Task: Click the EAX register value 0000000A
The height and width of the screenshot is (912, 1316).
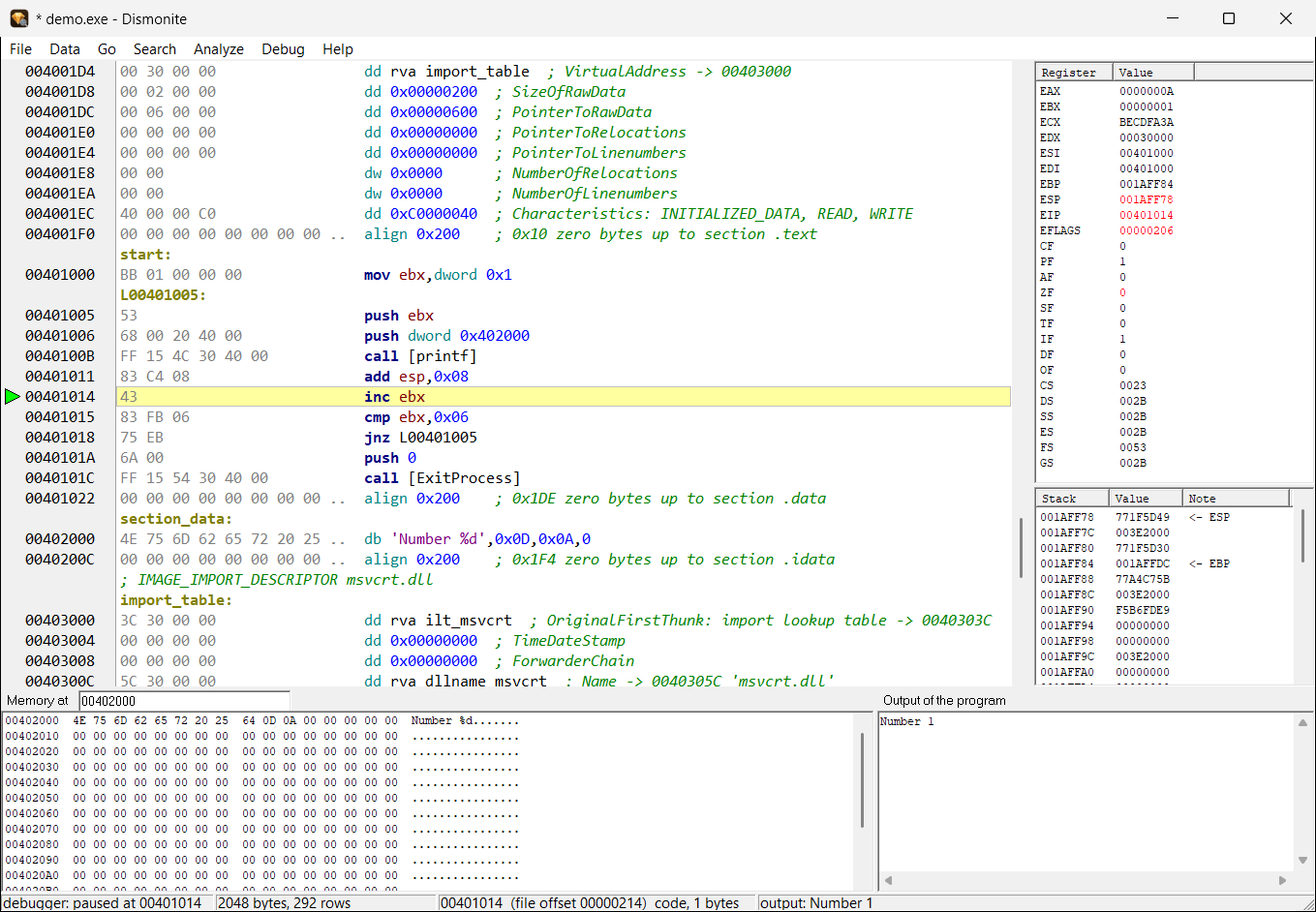Action: tap(1147, 91)
